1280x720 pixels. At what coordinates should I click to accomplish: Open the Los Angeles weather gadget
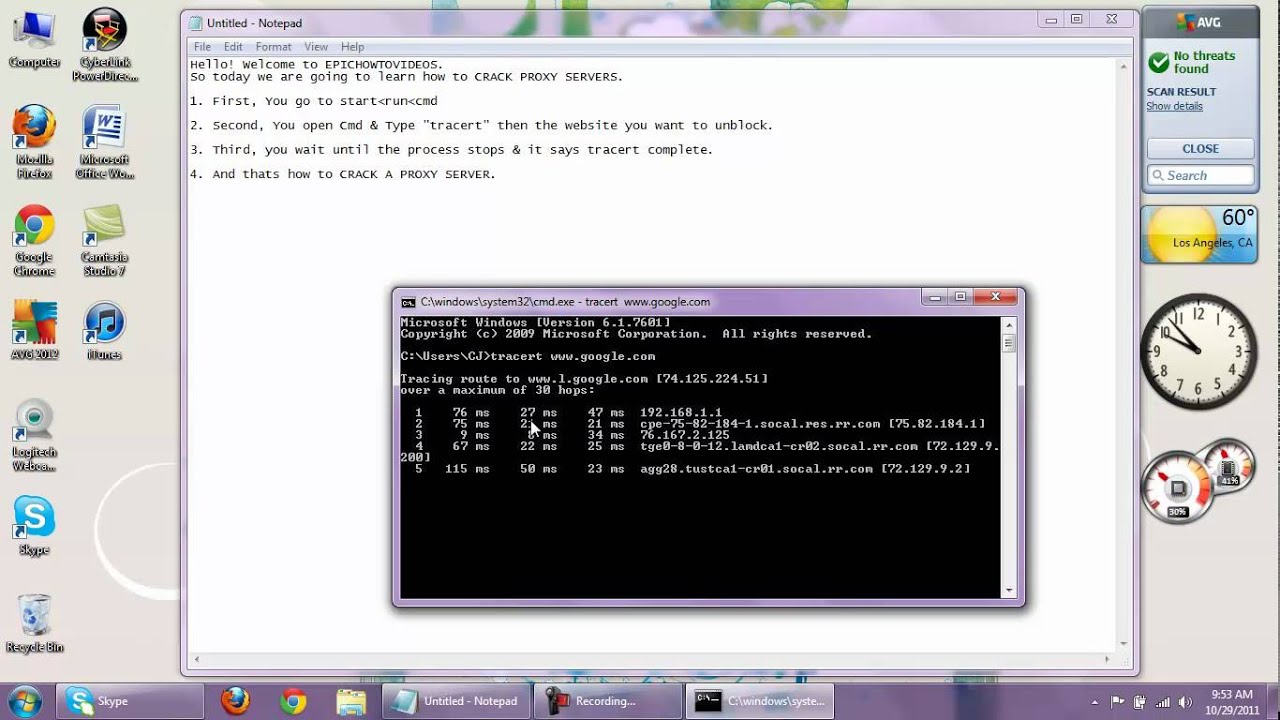(1200, 234)
